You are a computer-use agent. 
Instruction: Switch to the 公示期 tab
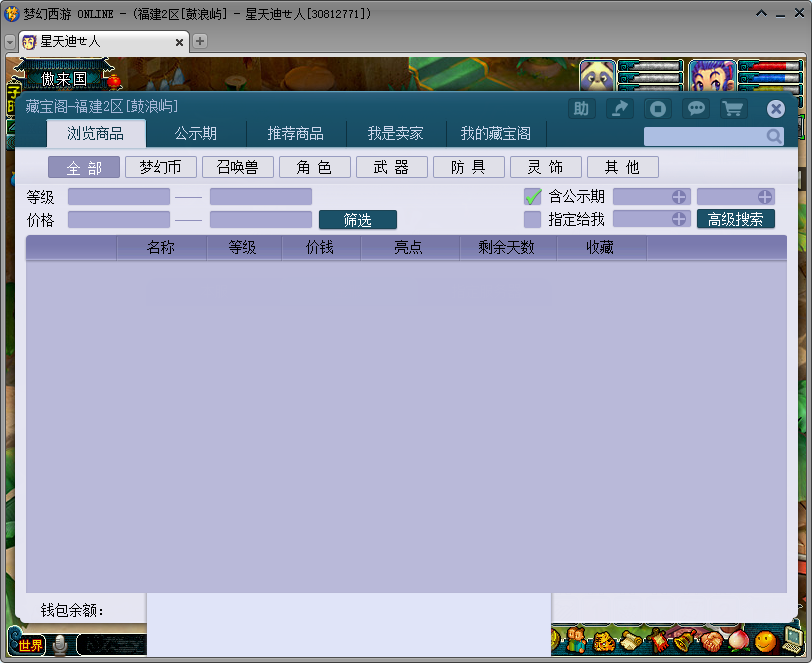point(196,134)
